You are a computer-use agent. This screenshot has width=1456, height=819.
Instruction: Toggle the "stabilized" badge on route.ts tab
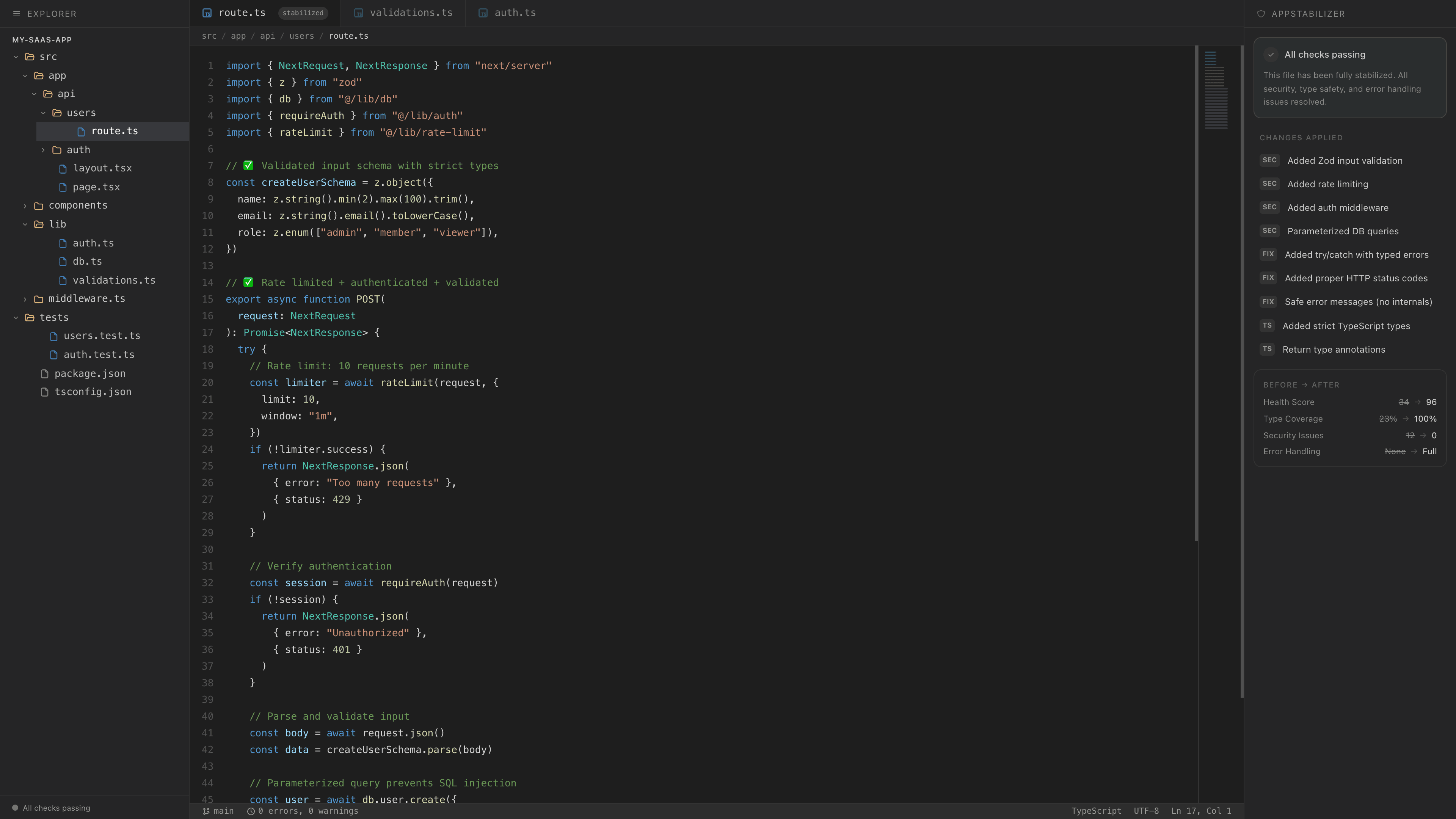303,13
